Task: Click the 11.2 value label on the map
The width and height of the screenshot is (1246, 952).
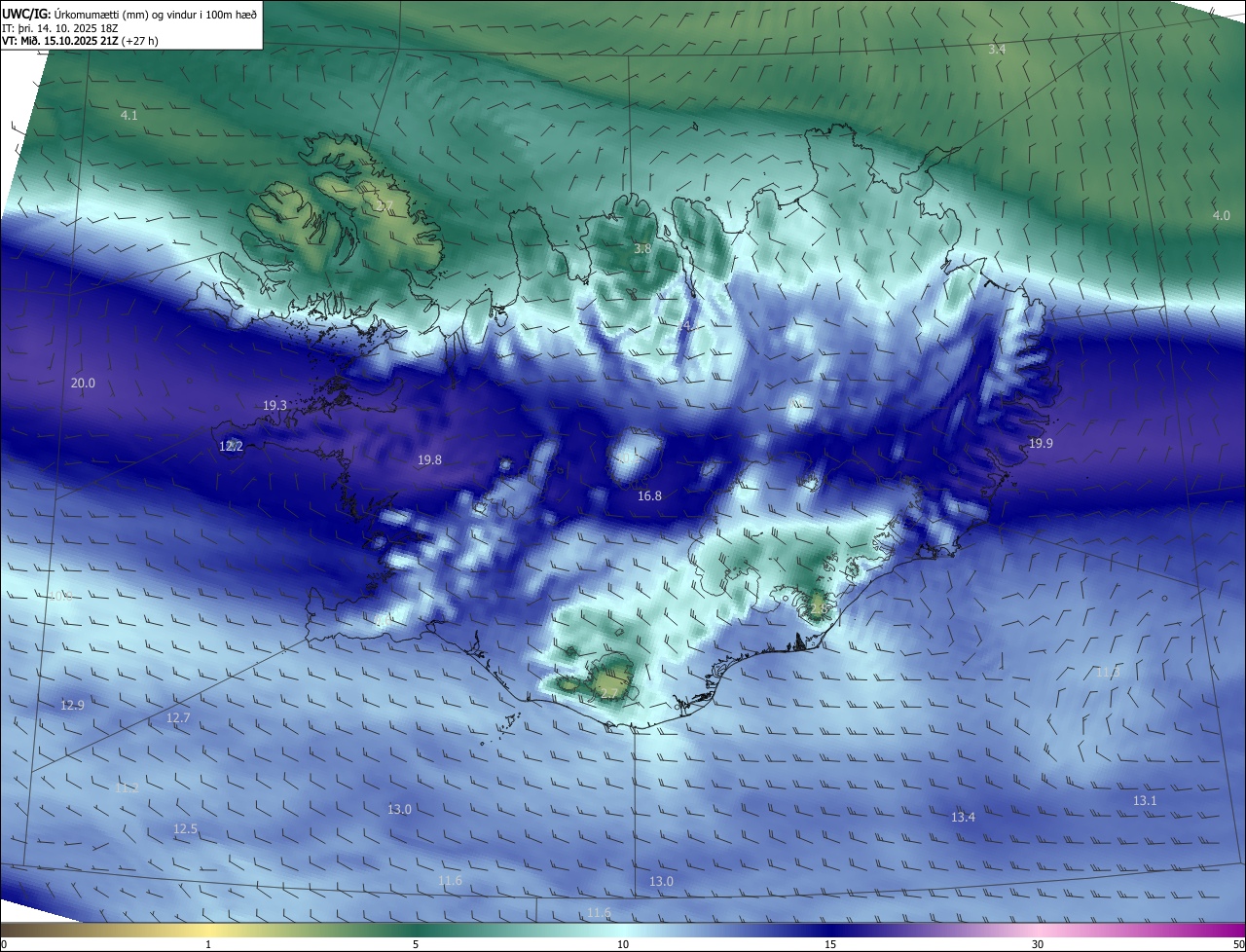Action: [127, 787]
